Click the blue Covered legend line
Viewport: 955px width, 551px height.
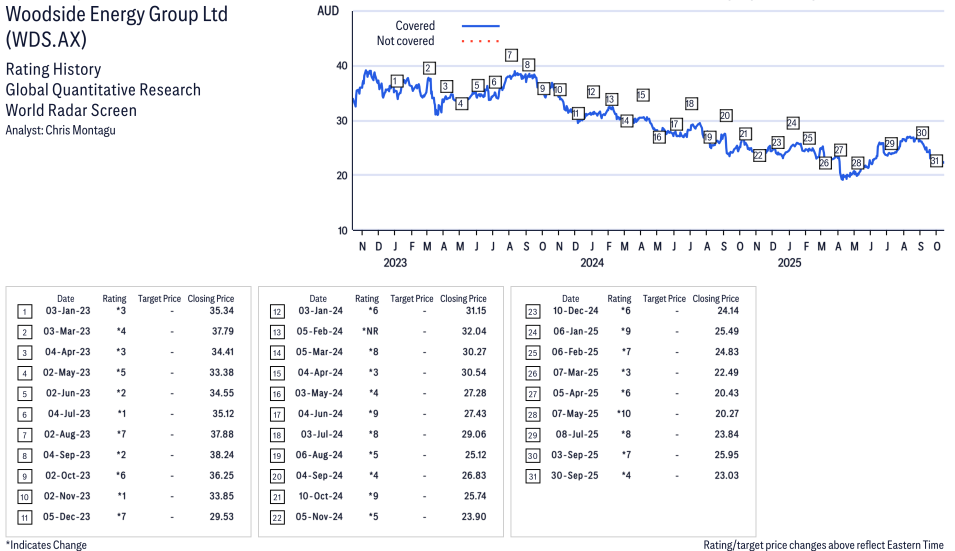pyautogui.click(x=480, y=26)
